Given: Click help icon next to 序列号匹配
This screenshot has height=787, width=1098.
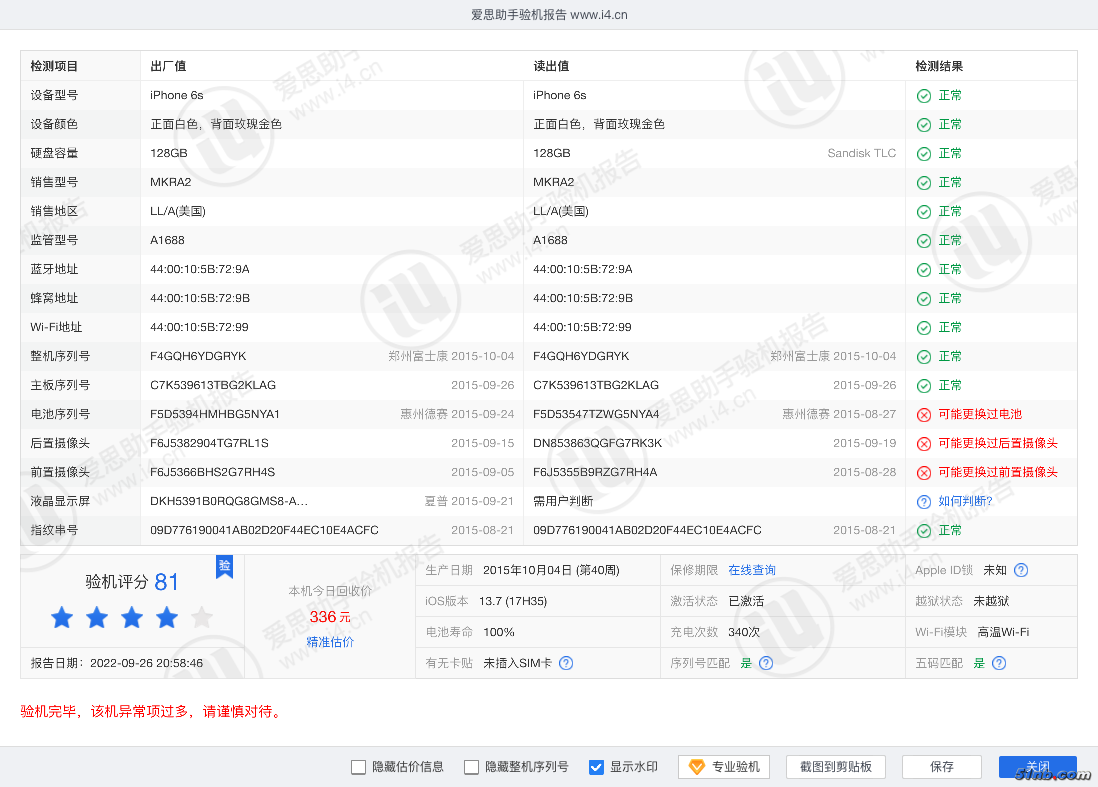Looking at the screenshot, I should 766,663.
